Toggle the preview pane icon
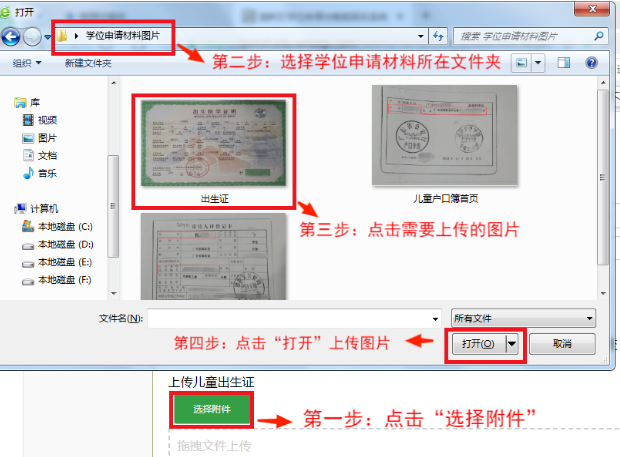The height and width of the screenshot is (457, 620). [x=564, y=63]
